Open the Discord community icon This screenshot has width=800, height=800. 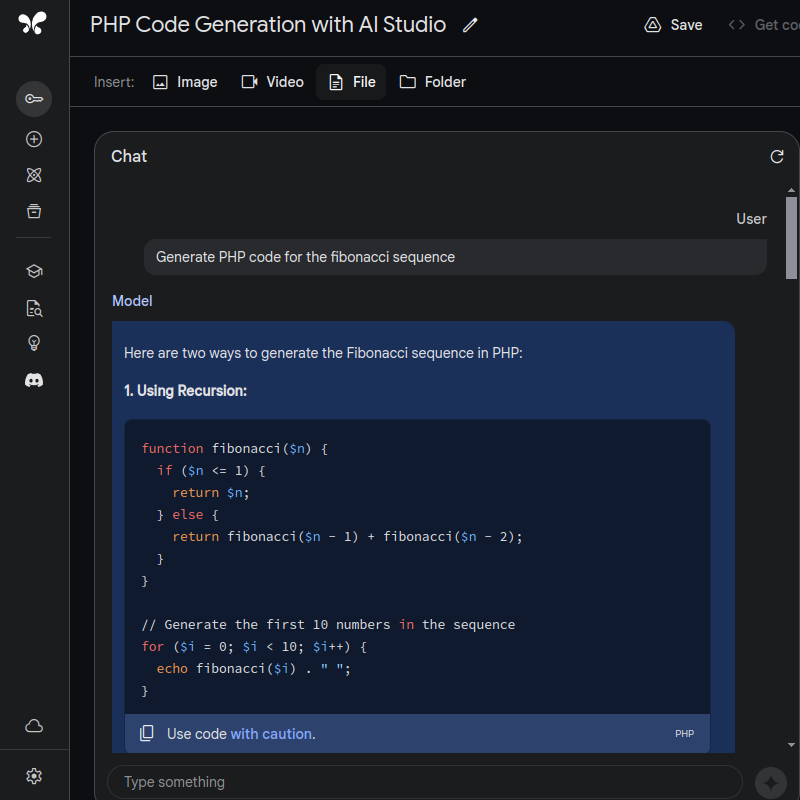34,380
